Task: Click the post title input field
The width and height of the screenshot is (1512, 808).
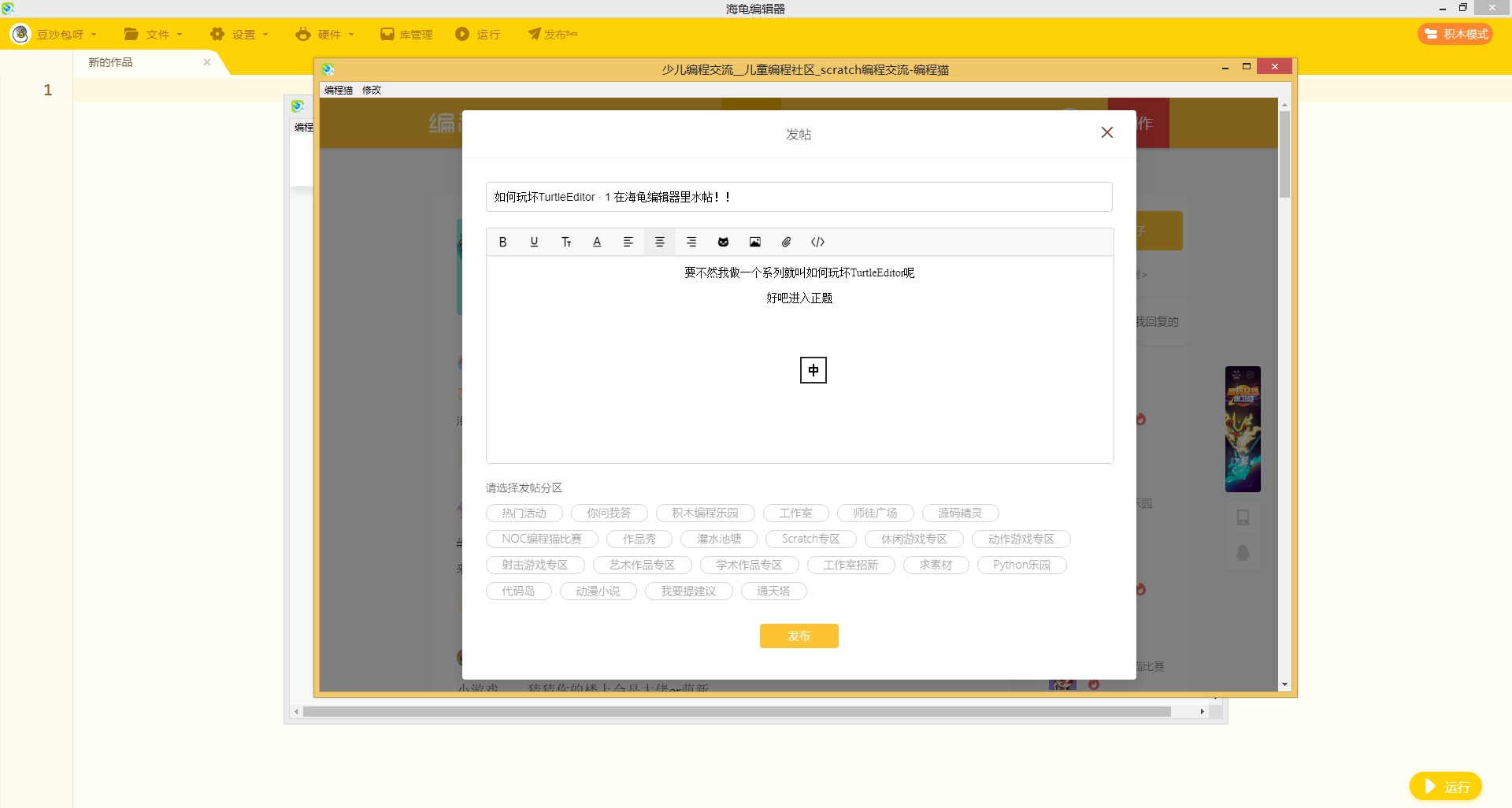Action: click(799, 197)
